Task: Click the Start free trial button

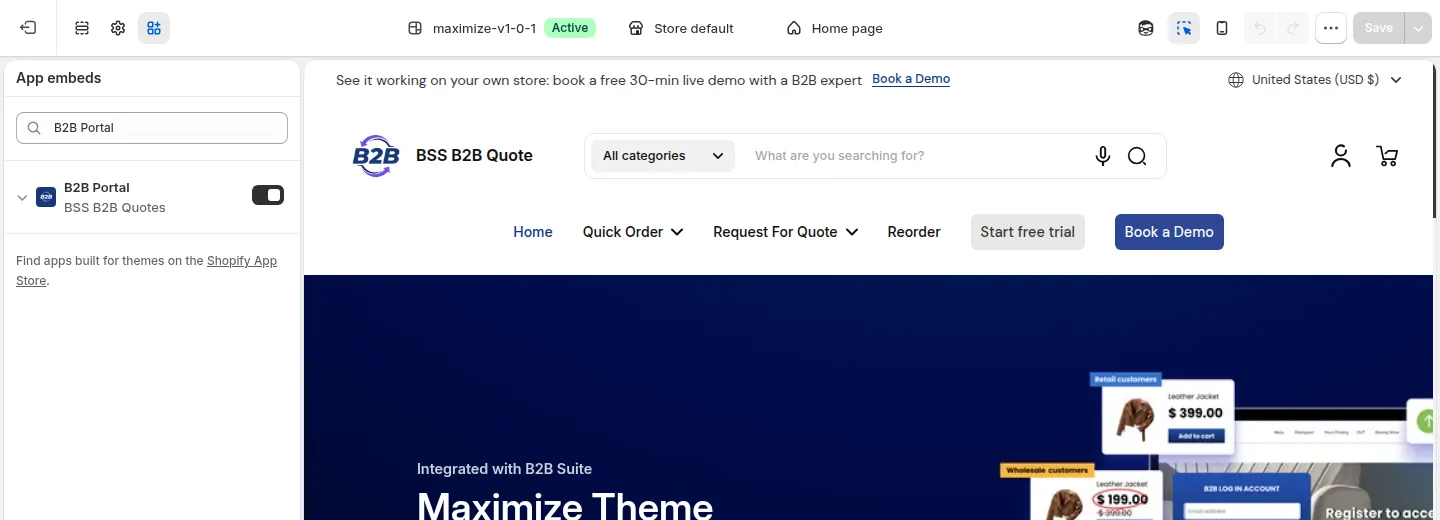Action: pos(1027,232)
